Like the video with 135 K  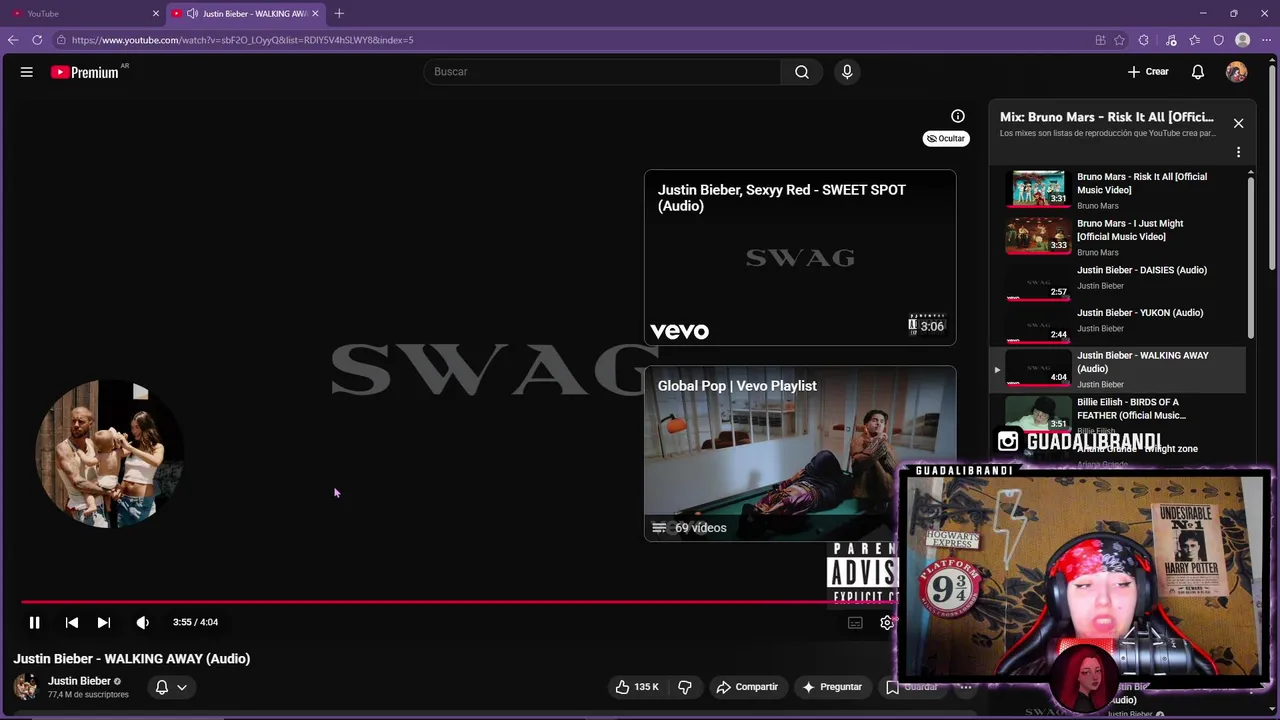(637, 687)
